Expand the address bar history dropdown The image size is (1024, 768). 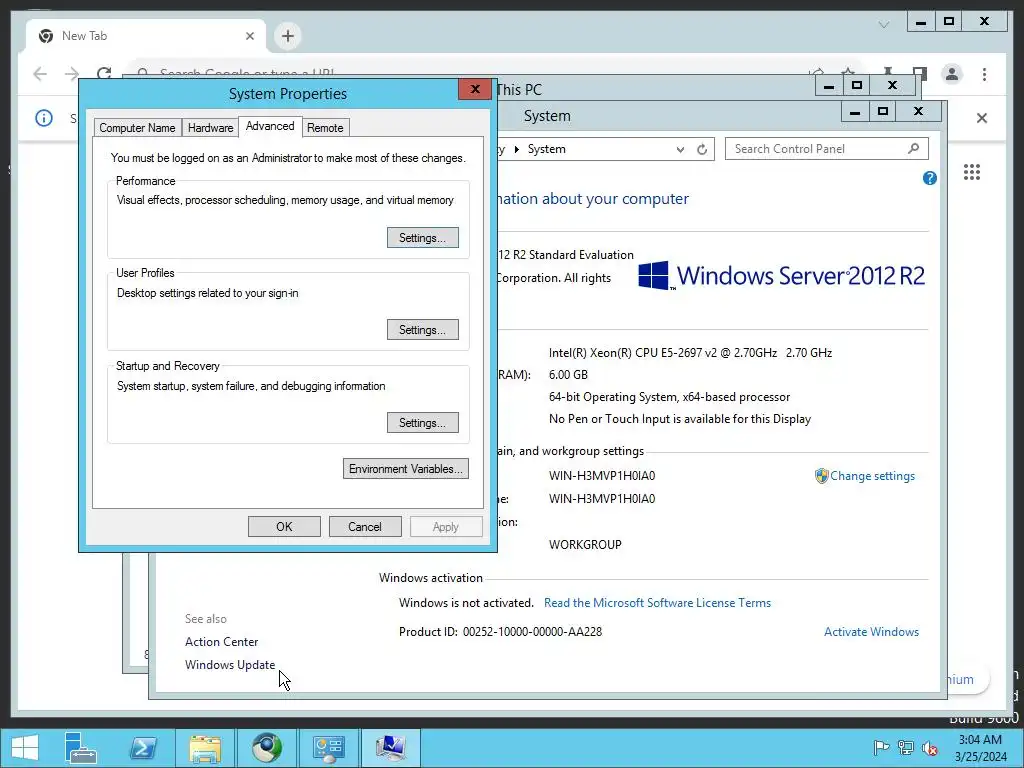click(680, 150)
